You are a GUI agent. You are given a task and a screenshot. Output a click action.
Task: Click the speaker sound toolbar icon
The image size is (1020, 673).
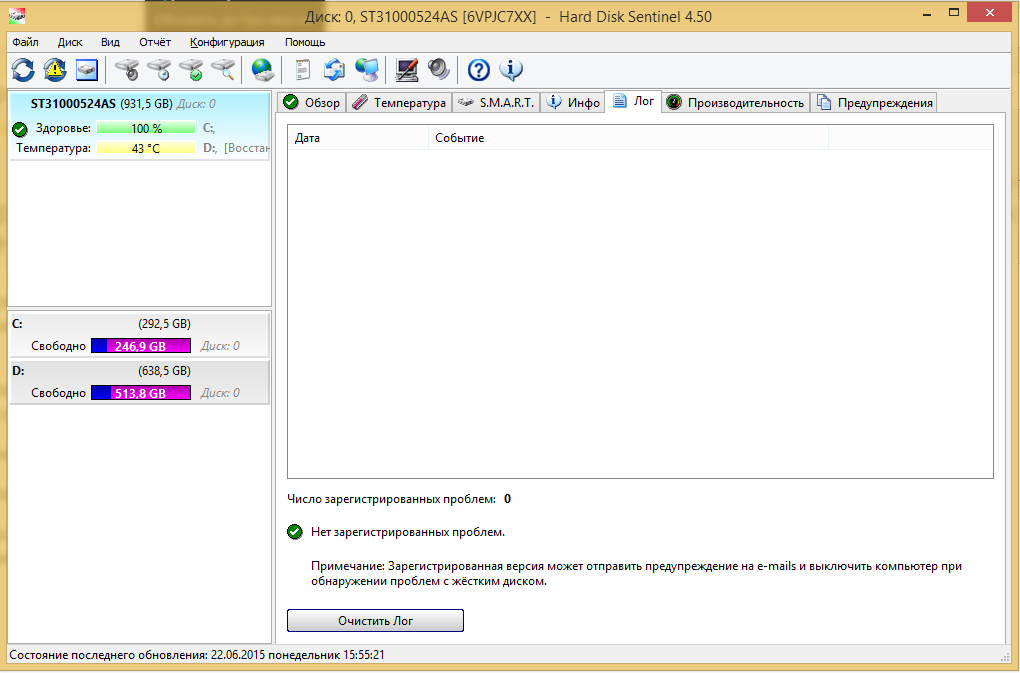[439, 70]
